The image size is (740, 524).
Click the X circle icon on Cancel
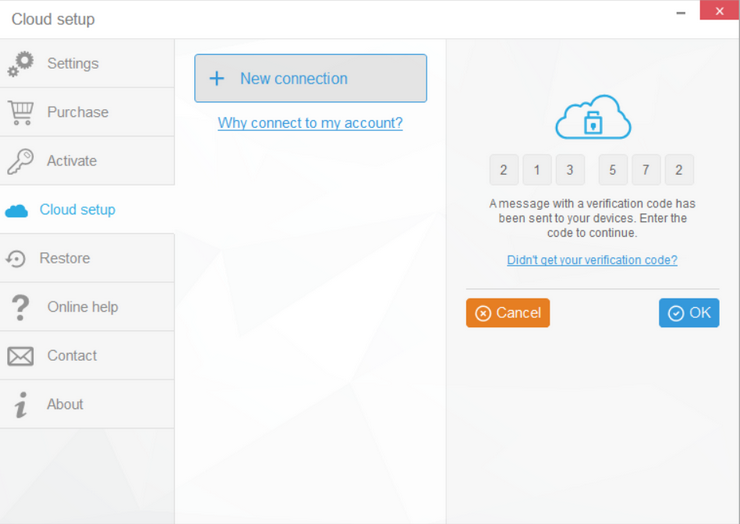point(483,313)
